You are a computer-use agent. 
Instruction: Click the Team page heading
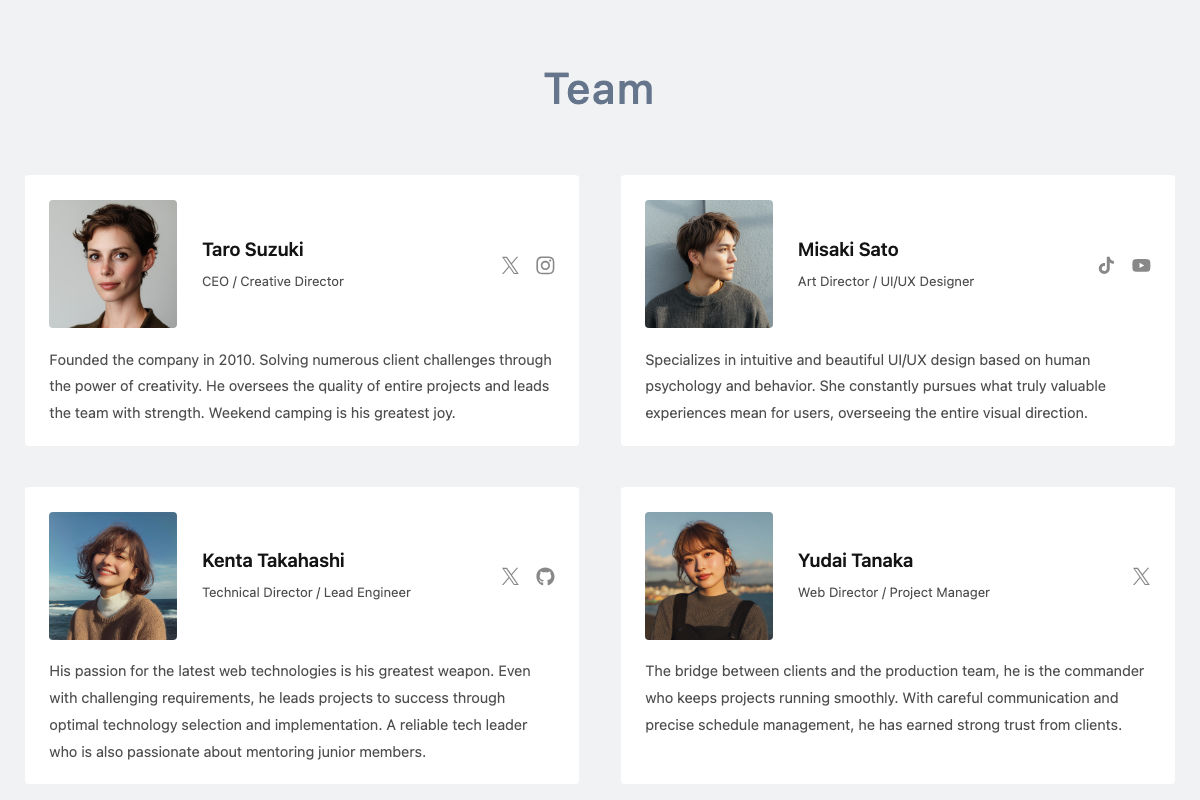coord(599,89)
